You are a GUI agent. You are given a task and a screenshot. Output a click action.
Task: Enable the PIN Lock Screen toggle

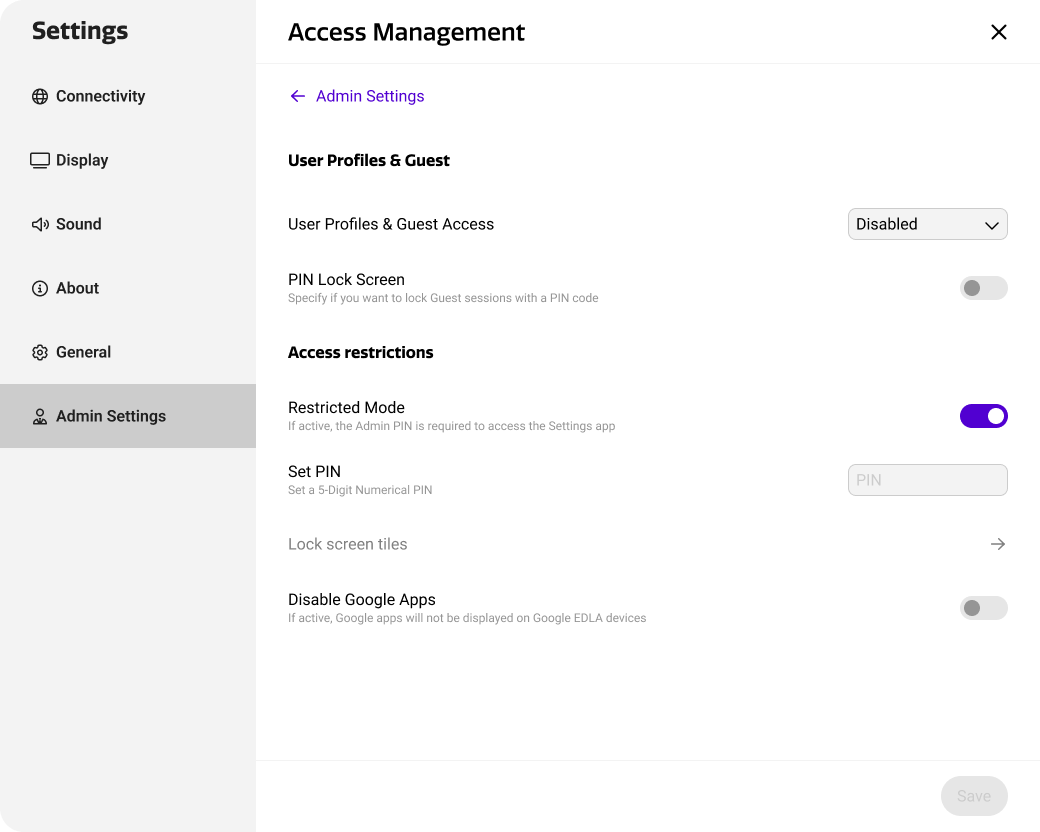pyautogui.click(x=983, y=288)
